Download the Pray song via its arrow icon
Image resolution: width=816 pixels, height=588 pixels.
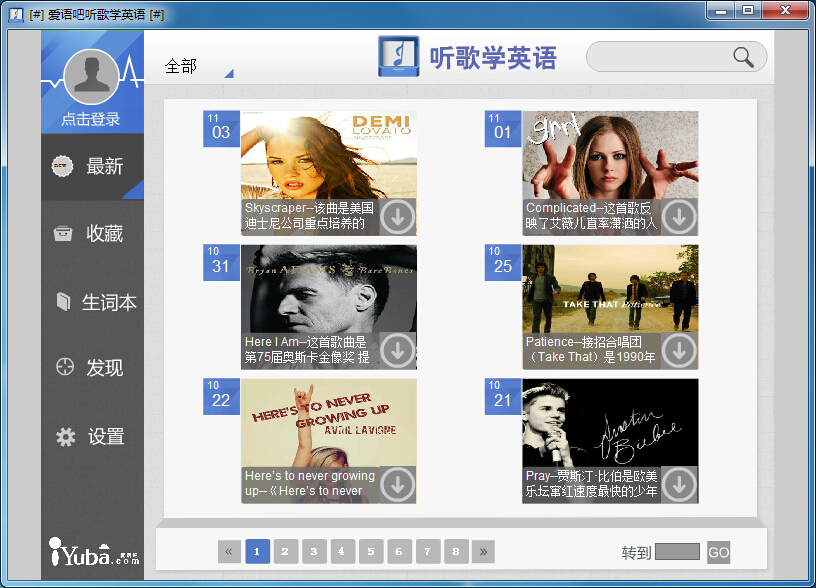pyautogui.click(x=678, y=483)
